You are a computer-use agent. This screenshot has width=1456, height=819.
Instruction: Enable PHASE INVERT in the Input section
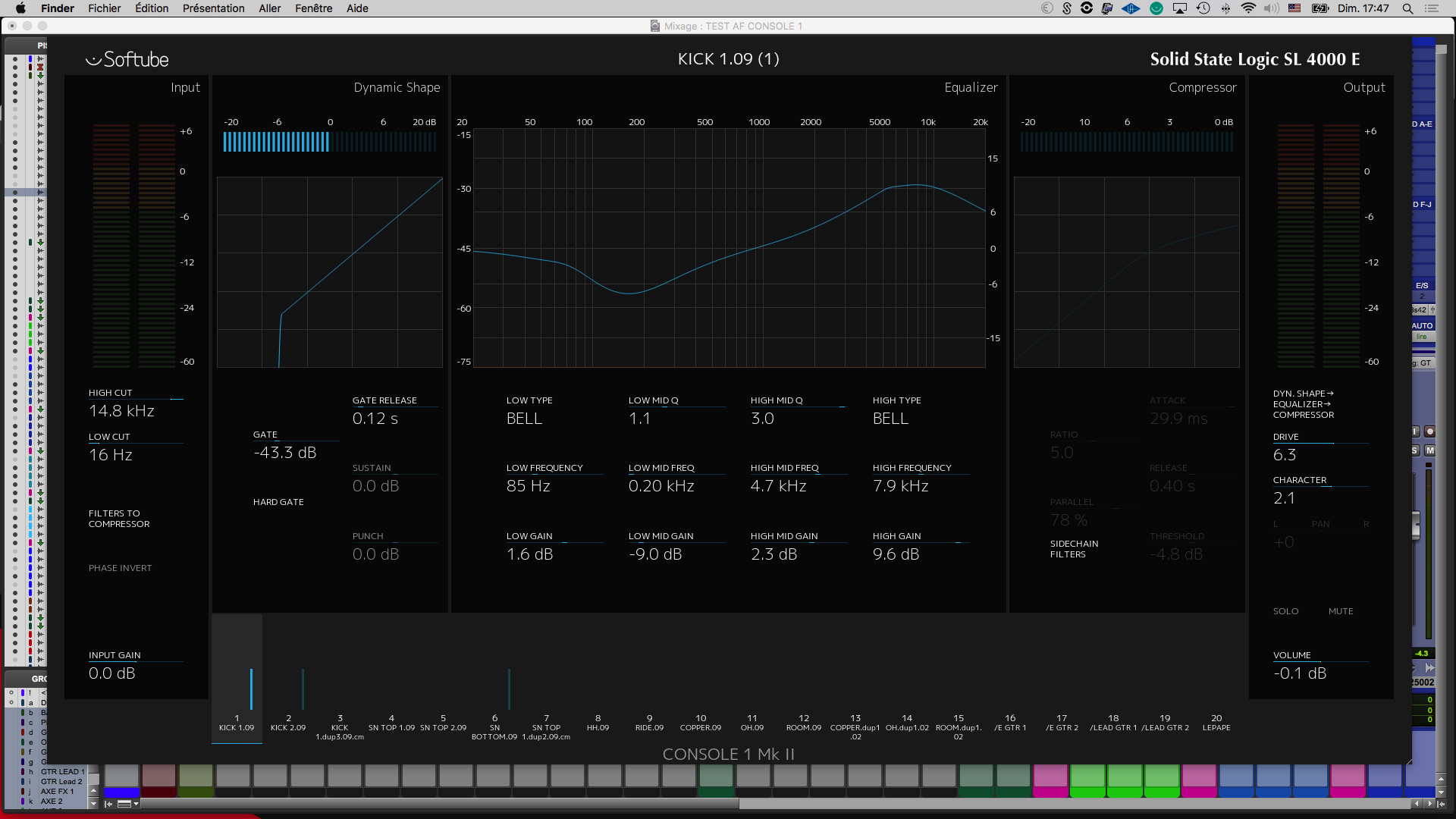pyautogui.click(x=120, y=567)
